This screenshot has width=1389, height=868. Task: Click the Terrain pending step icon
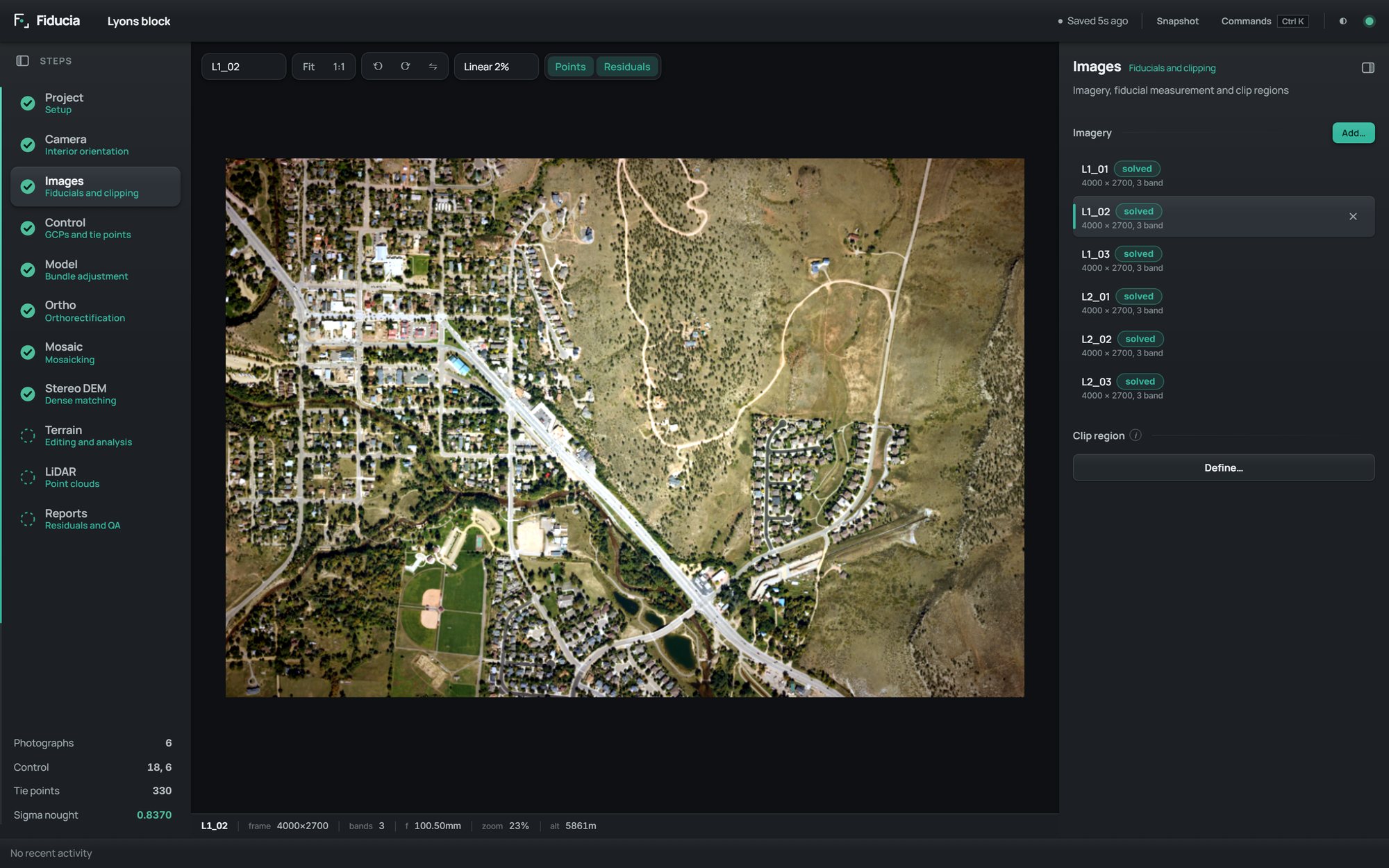click(x=28, y=436)
